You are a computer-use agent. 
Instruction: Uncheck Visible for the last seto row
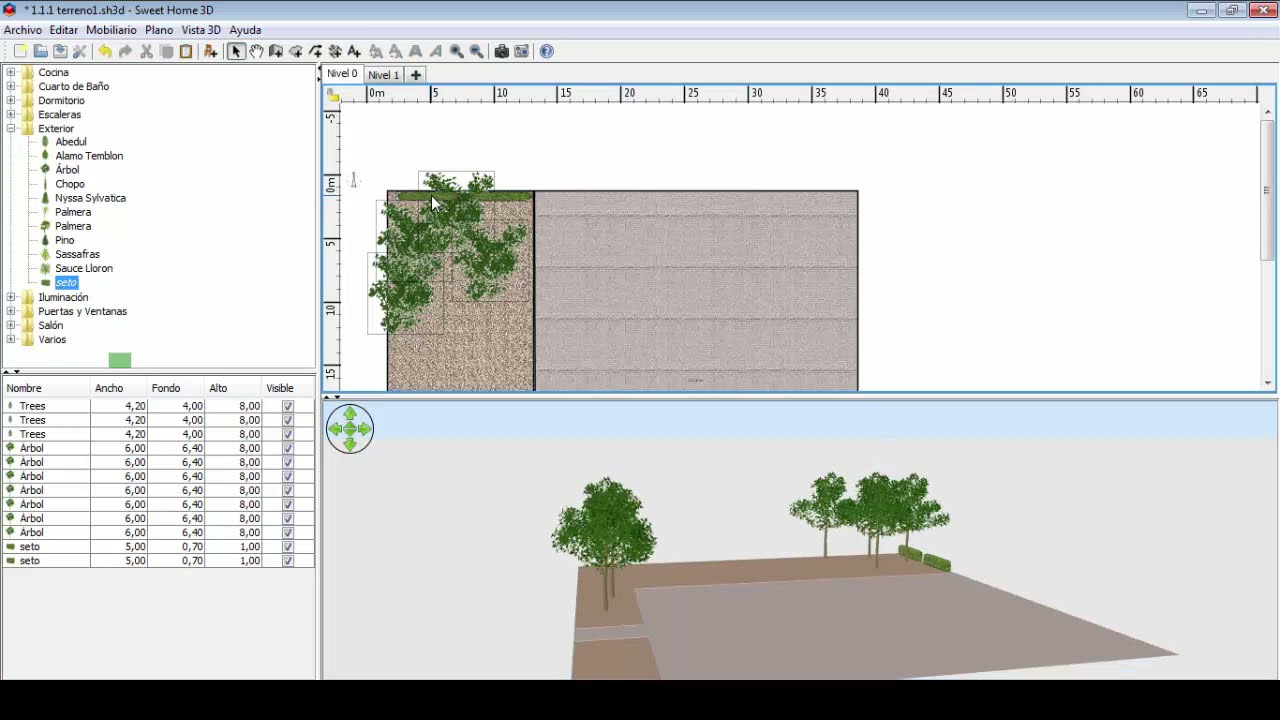[x=288, y=561]
